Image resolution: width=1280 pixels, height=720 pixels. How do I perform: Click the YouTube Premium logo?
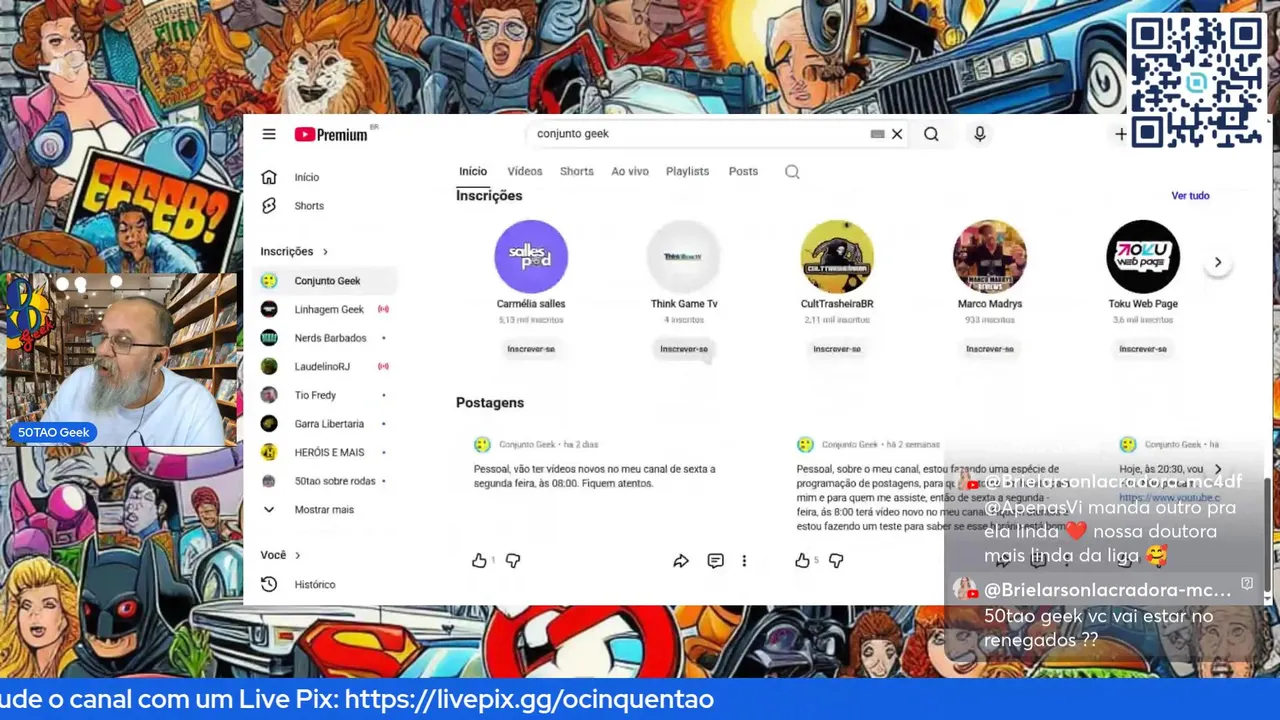click(x=331, y=134)
